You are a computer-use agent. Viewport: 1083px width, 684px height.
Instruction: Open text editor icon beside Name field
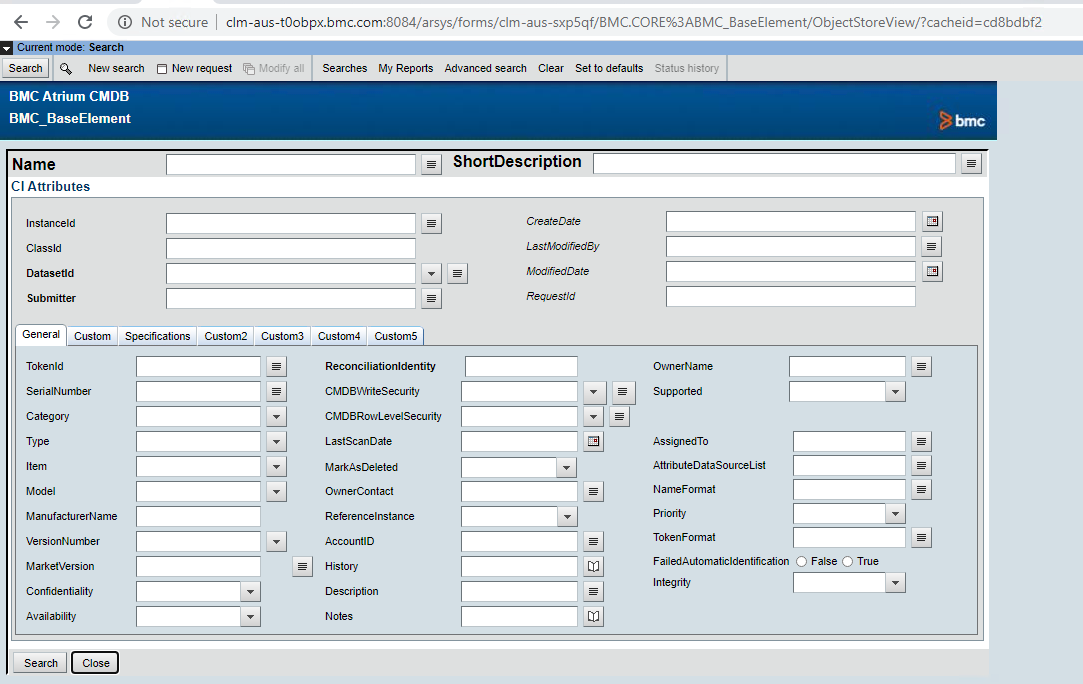click(x=431, y=164)
